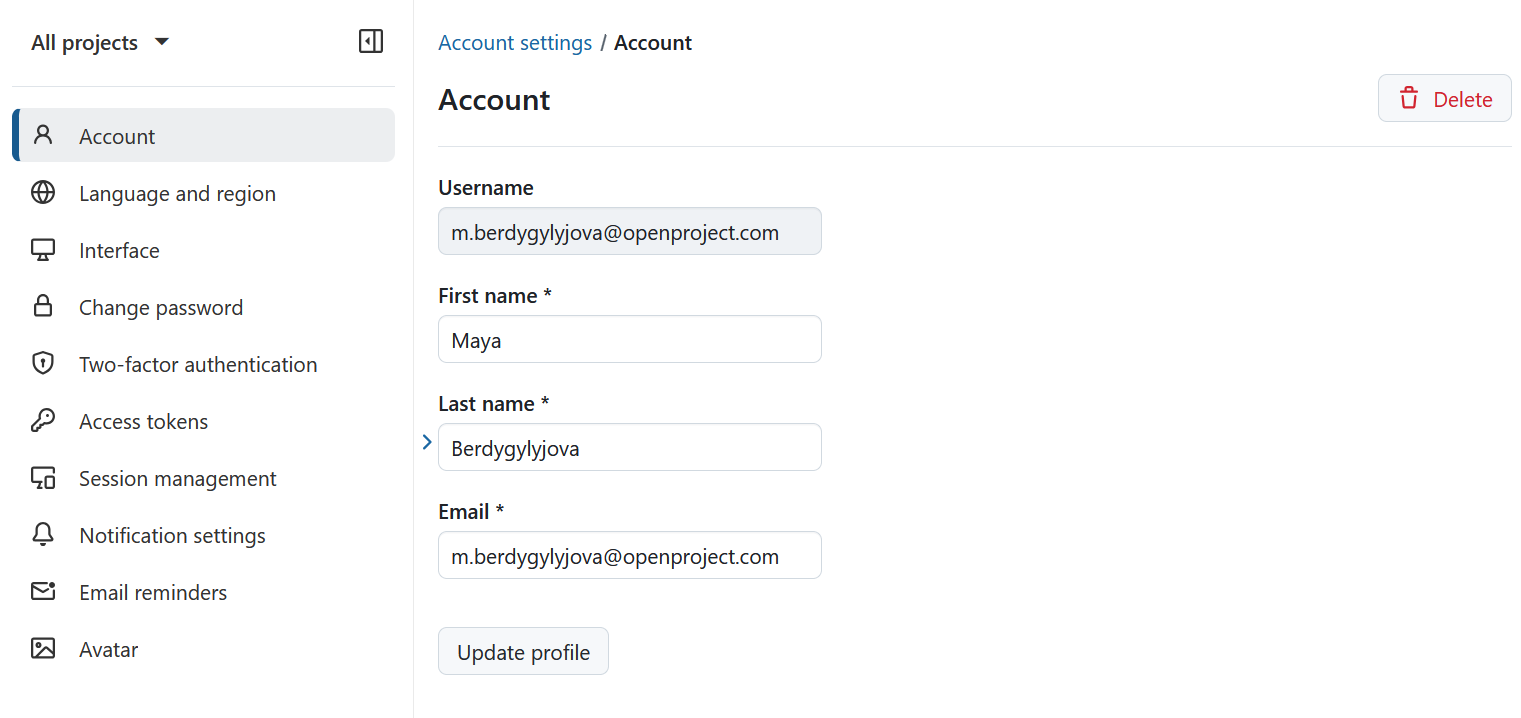Open Email reminders settings page
The image size is (1521, 718).
click(x=152, y=592)
